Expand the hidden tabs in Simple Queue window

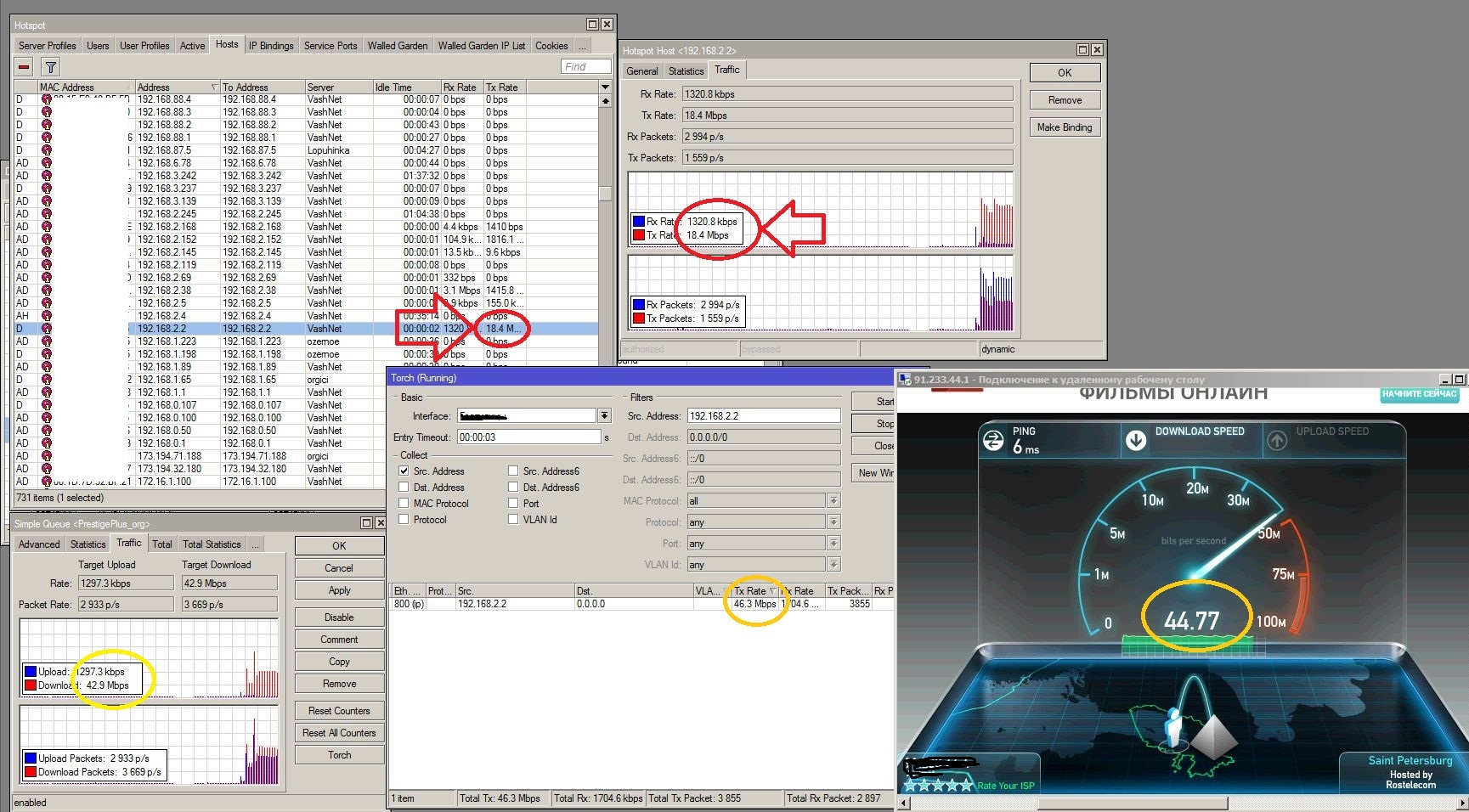[255, 544]
